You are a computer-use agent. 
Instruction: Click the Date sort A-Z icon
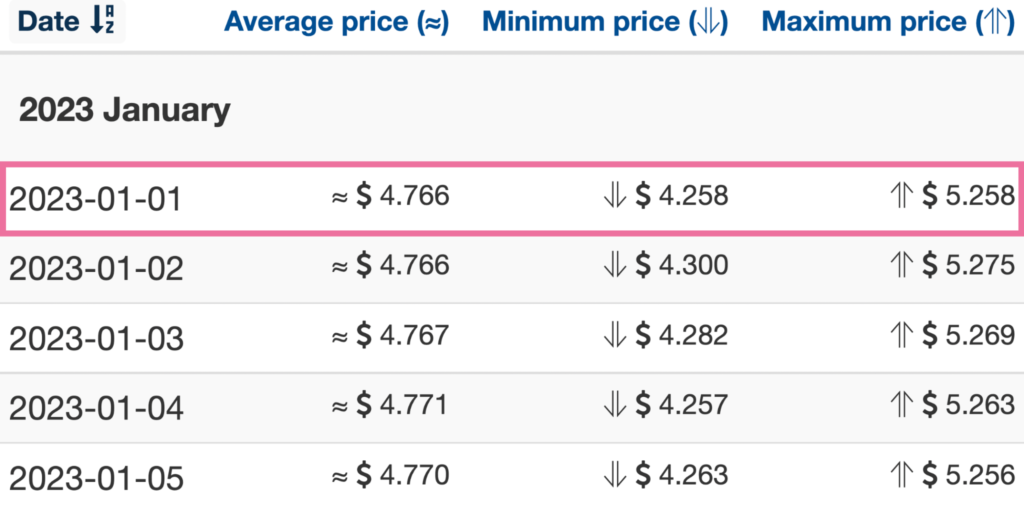pyautogui.click(x=101, y=22)
